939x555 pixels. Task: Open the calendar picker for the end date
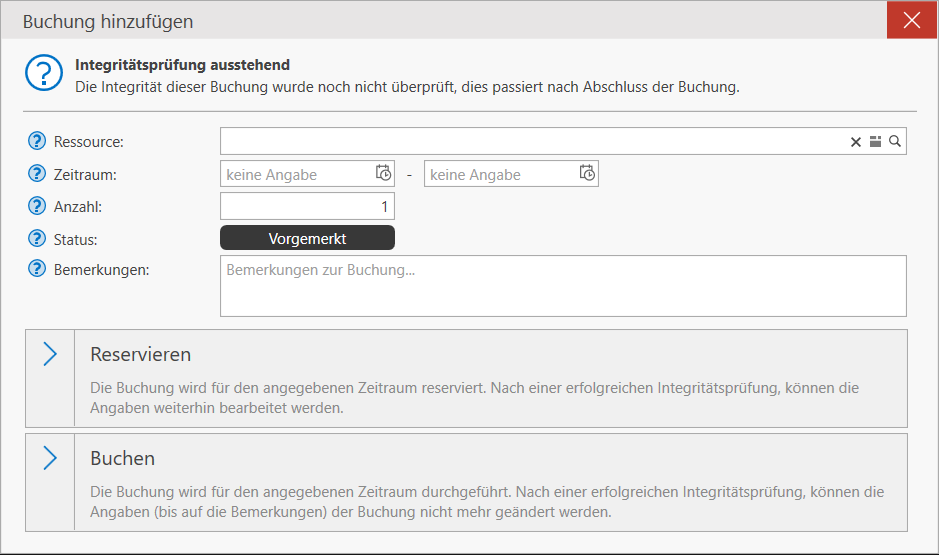[588, 174]
